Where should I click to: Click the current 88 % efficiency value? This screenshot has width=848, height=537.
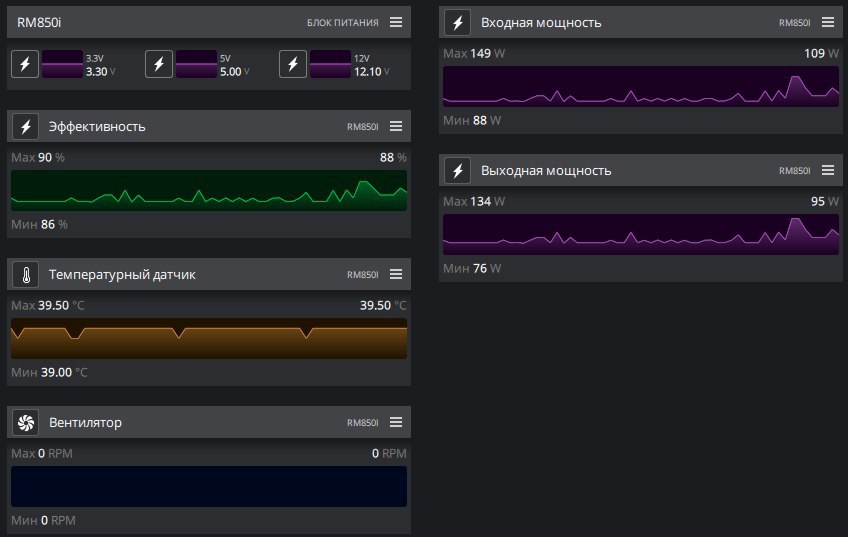click(393, 157)
